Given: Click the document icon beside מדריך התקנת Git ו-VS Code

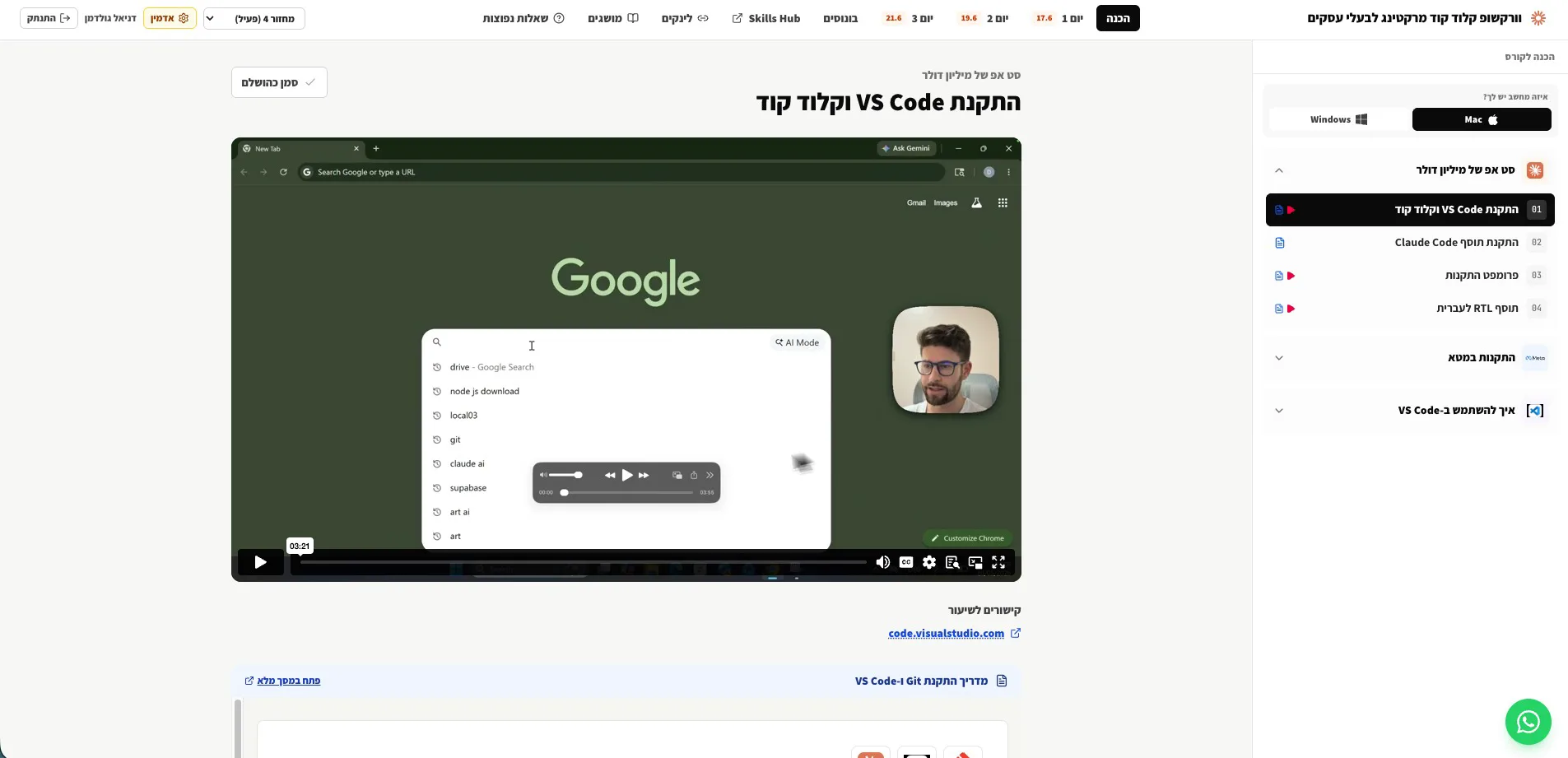Looking at the screenshot, I should [1002, 681].
